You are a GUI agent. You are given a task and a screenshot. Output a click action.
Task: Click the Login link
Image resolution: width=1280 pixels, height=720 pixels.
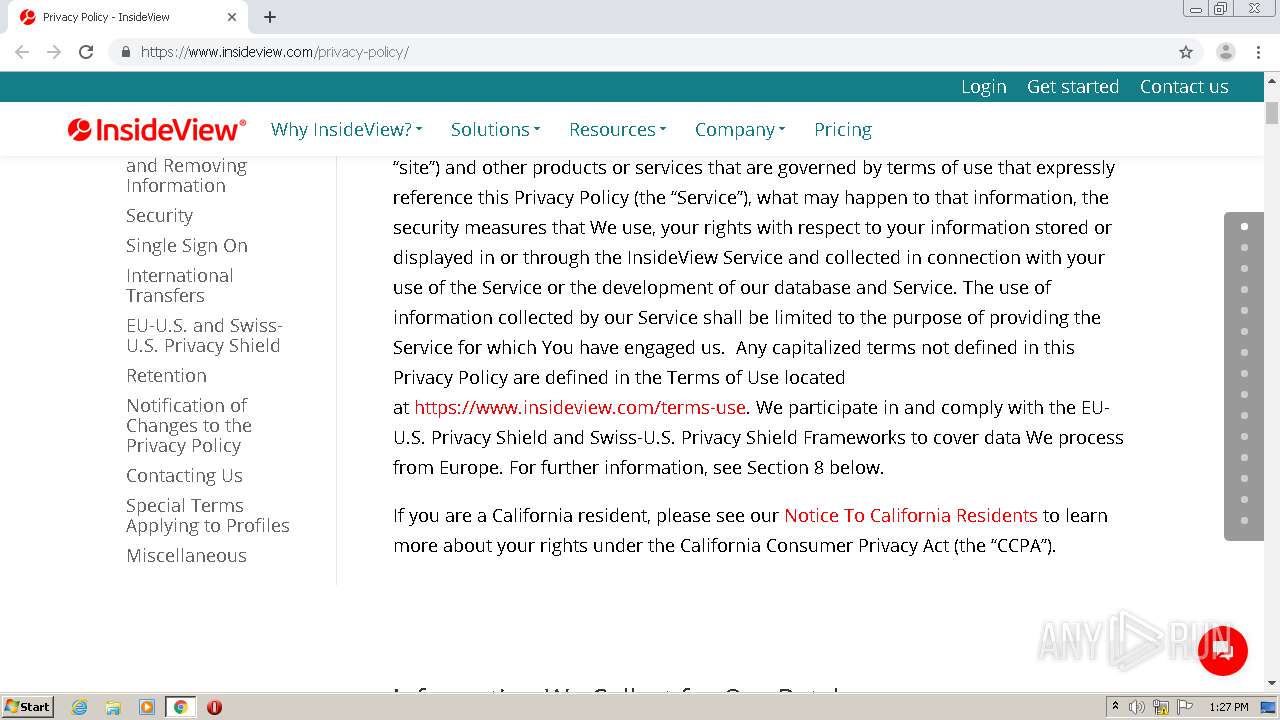(984, 87)
